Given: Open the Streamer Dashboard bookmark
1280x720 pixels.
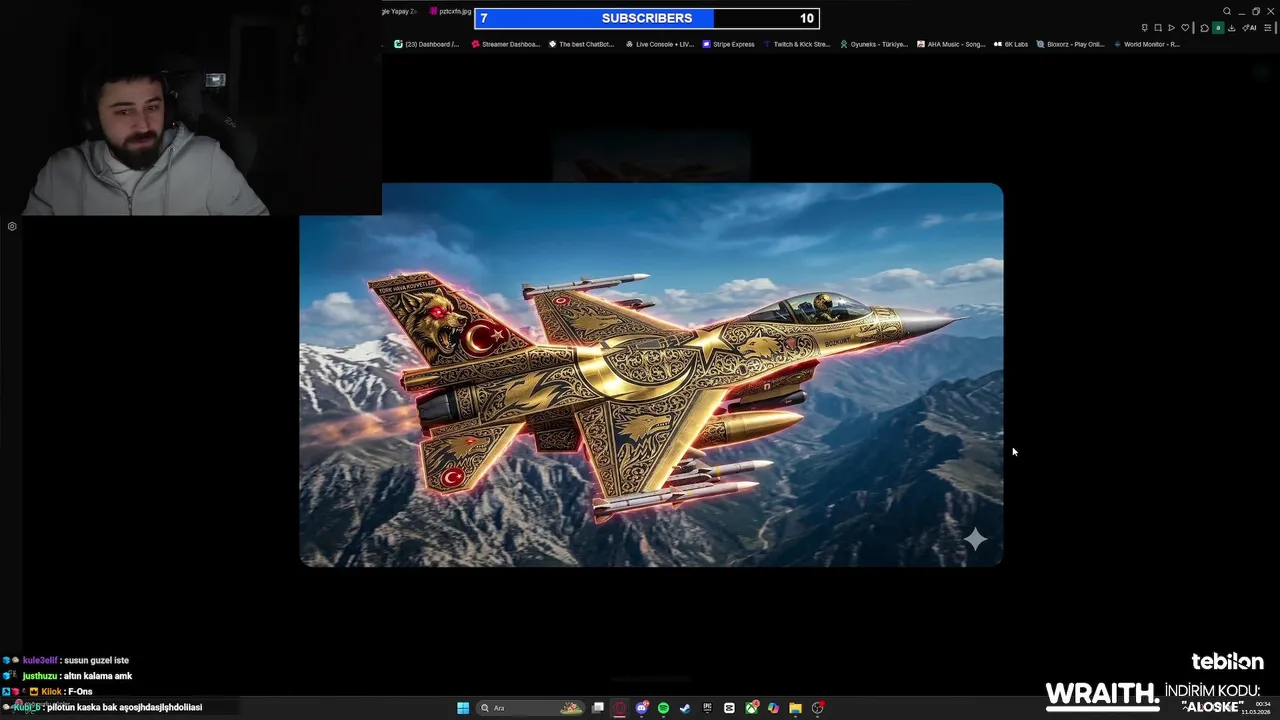Looking at the screenshot, I should (x=505, y=44).
